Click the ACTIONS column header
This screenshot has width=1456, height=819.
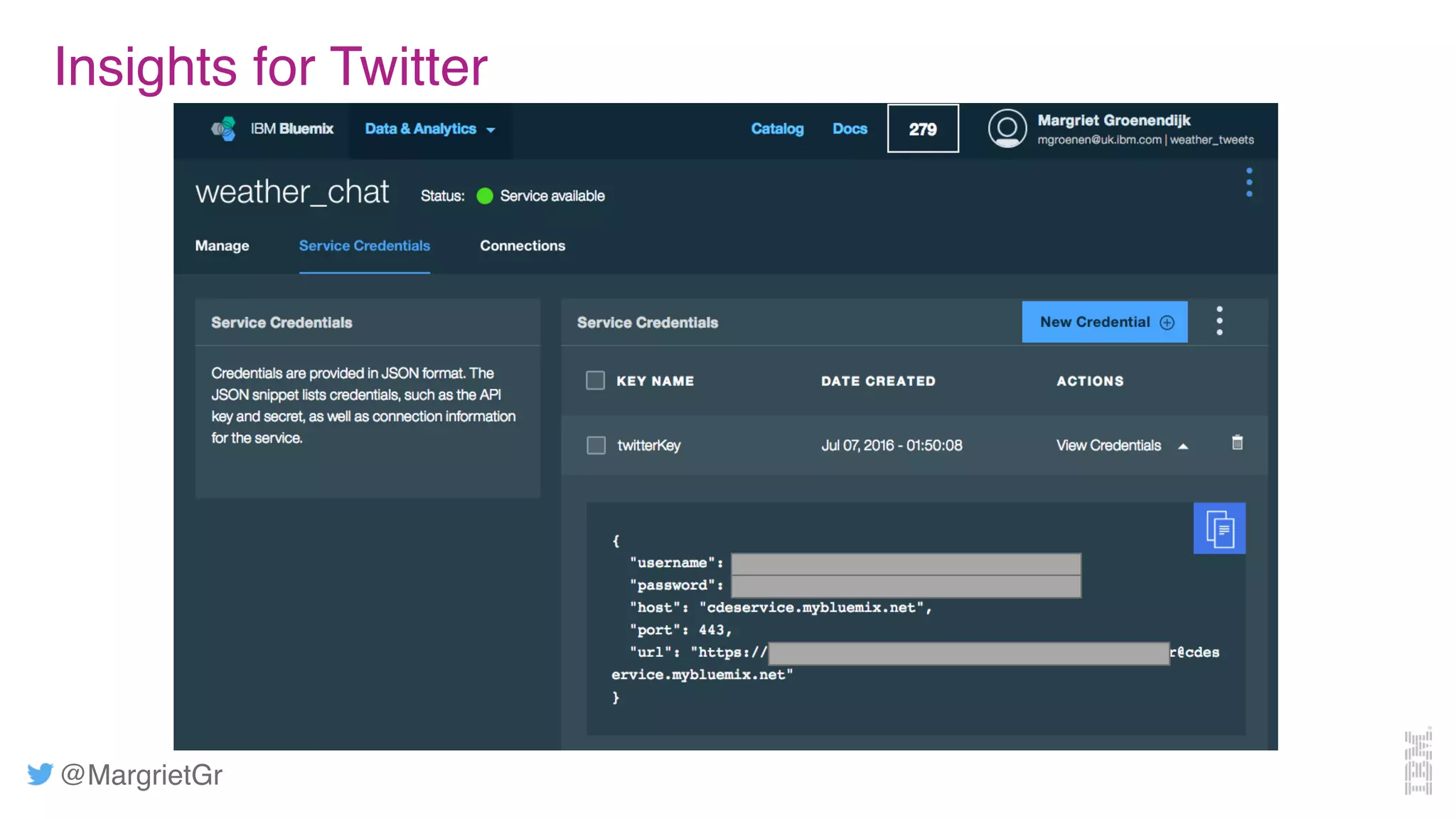tap(1090, 381)
